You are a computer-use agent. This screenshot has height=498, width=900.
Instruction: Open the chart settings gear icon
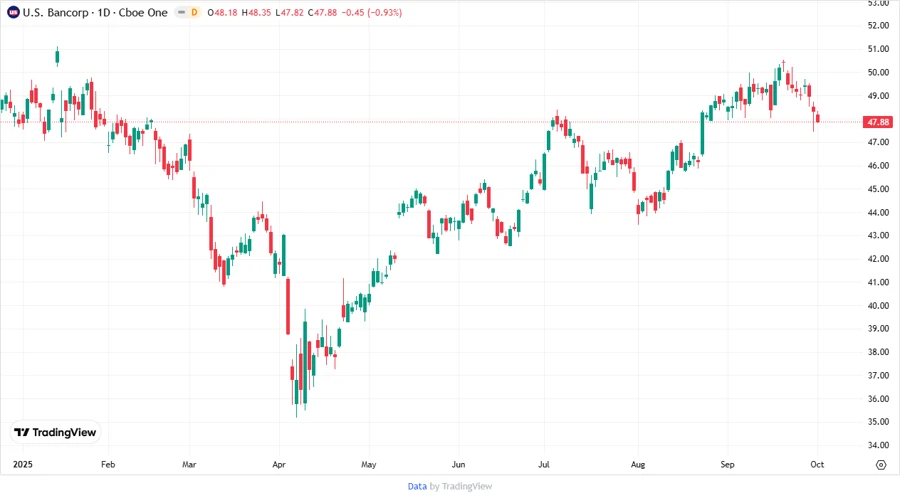[880, 465]
